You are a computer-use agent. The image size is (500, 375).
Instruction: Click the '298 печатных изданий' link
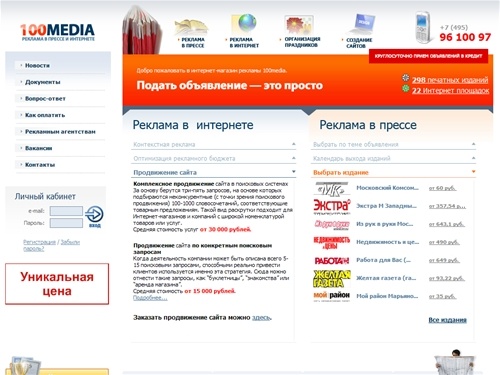click(450, 80)
